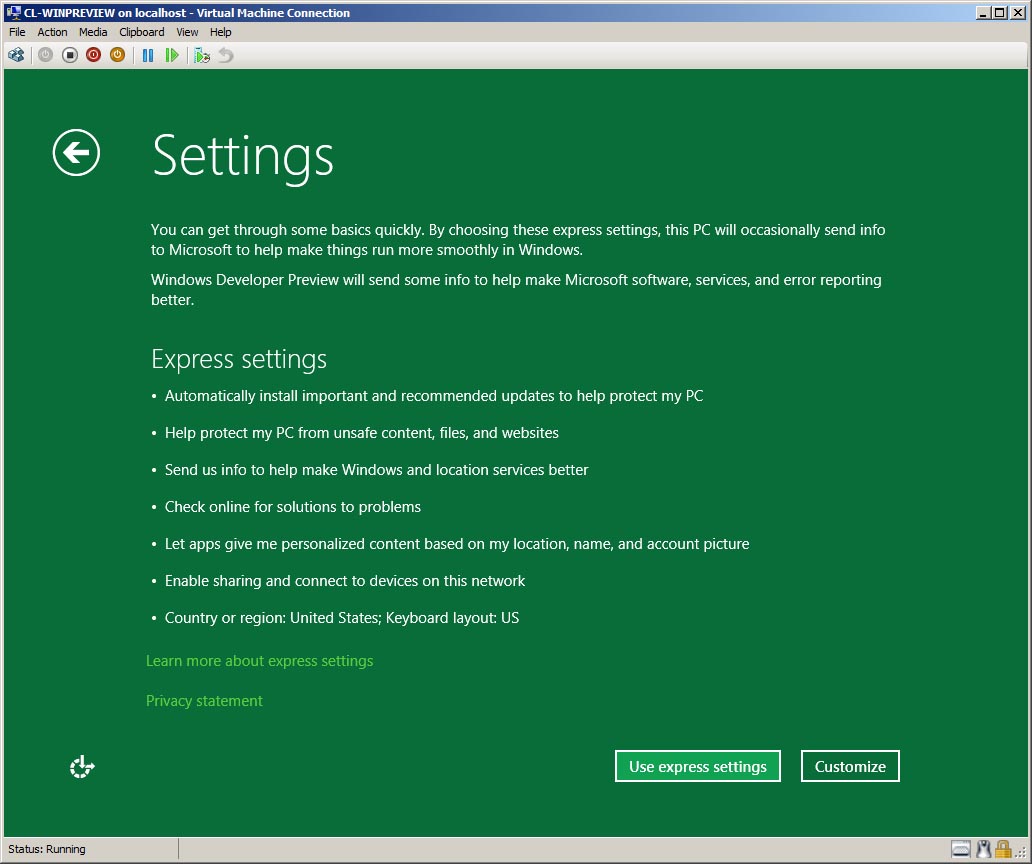Pause the virtual machine
This screenshot has width=1032, height=864.
pyautogui.click(x=148, y=55)
